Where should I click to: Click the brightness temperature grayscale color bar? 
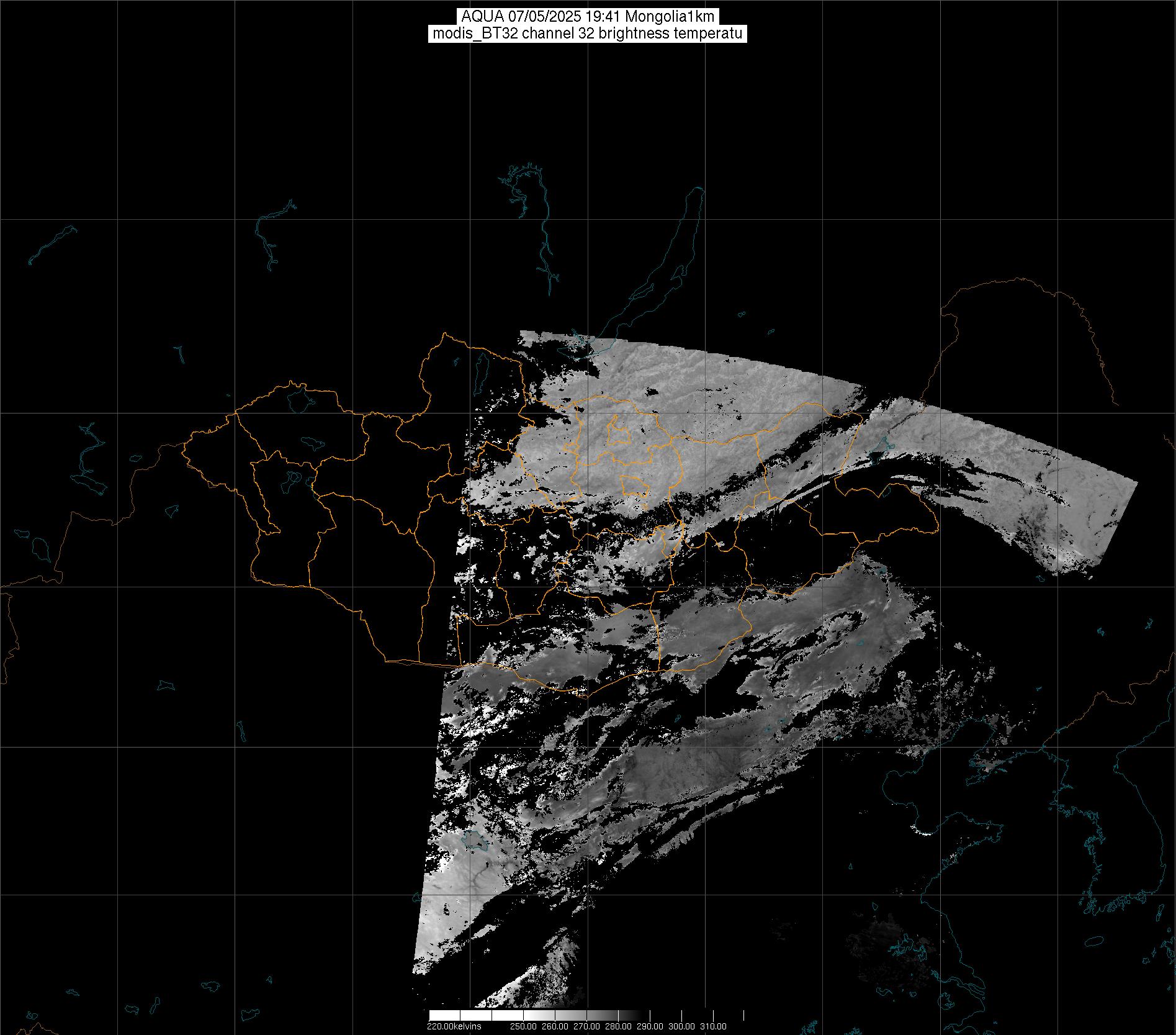(x=586, y=1015)
